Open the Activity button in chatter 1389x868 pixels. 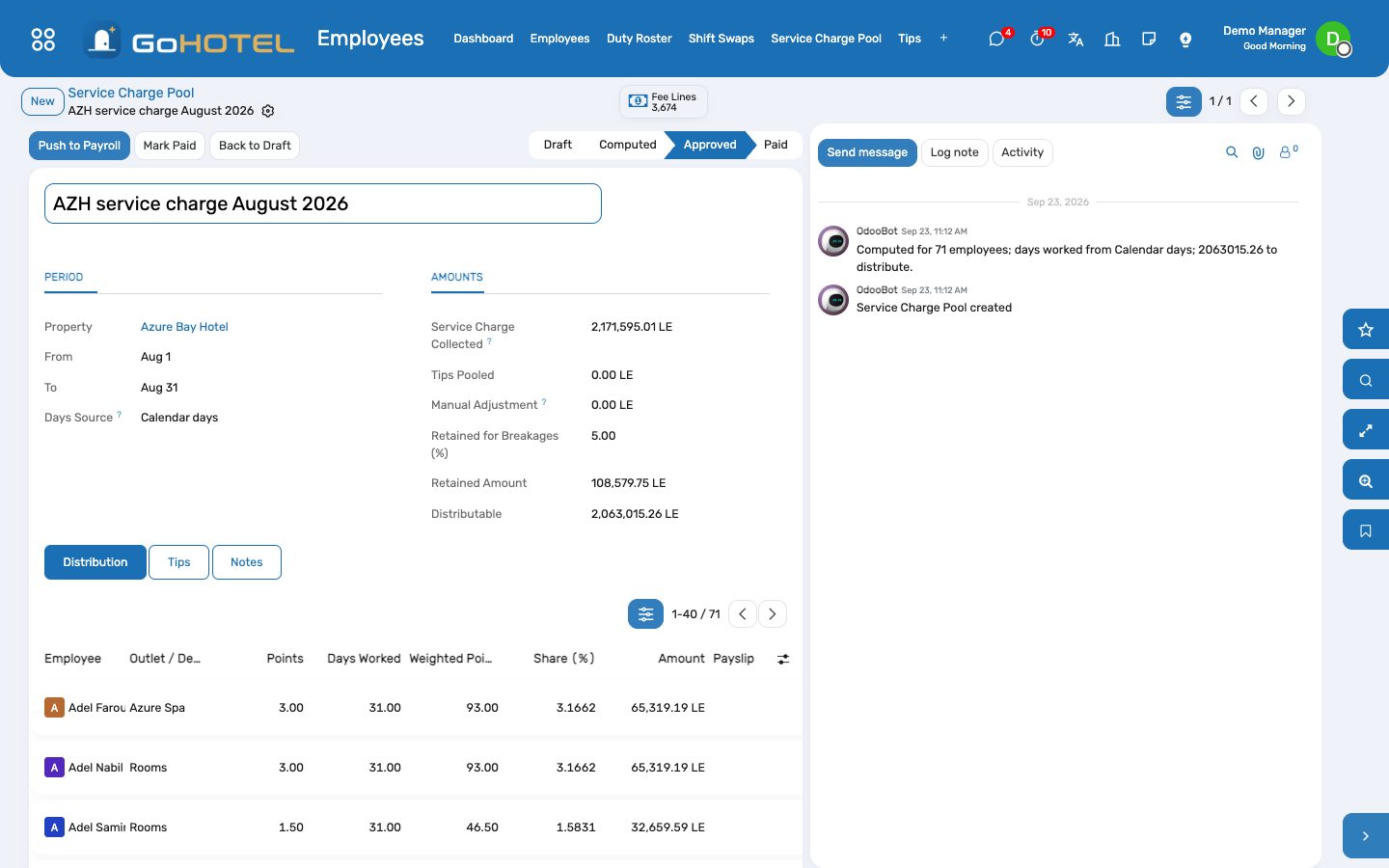point(1022,152)
